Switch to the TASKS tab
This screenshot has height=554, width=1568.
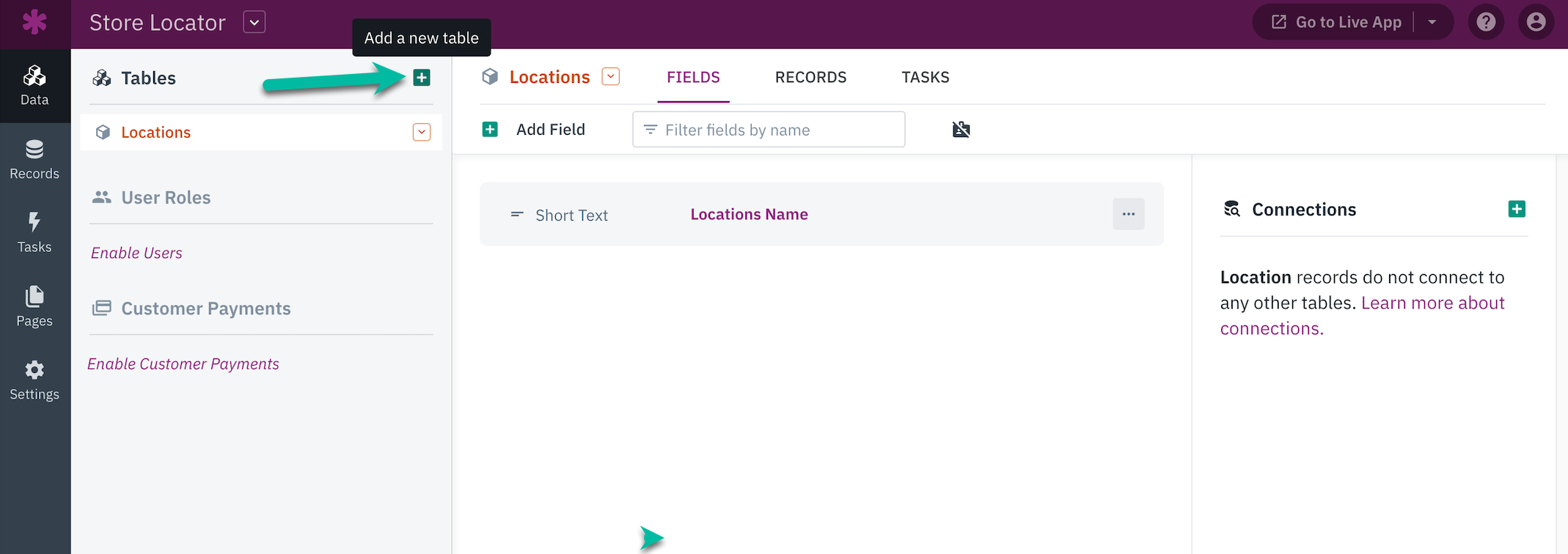(926, 77)
